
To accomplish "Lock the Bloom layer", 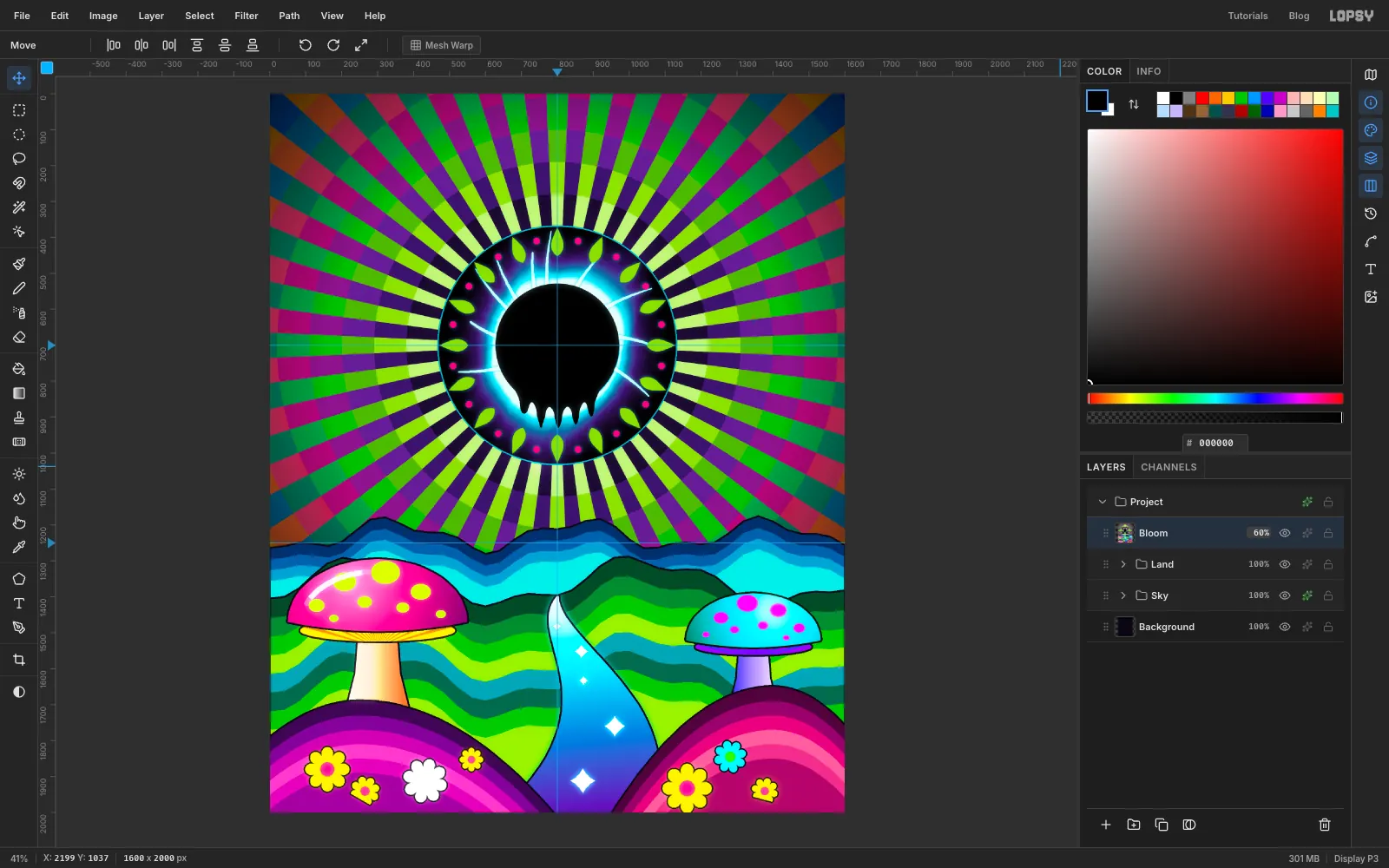I will [1328, 533].
